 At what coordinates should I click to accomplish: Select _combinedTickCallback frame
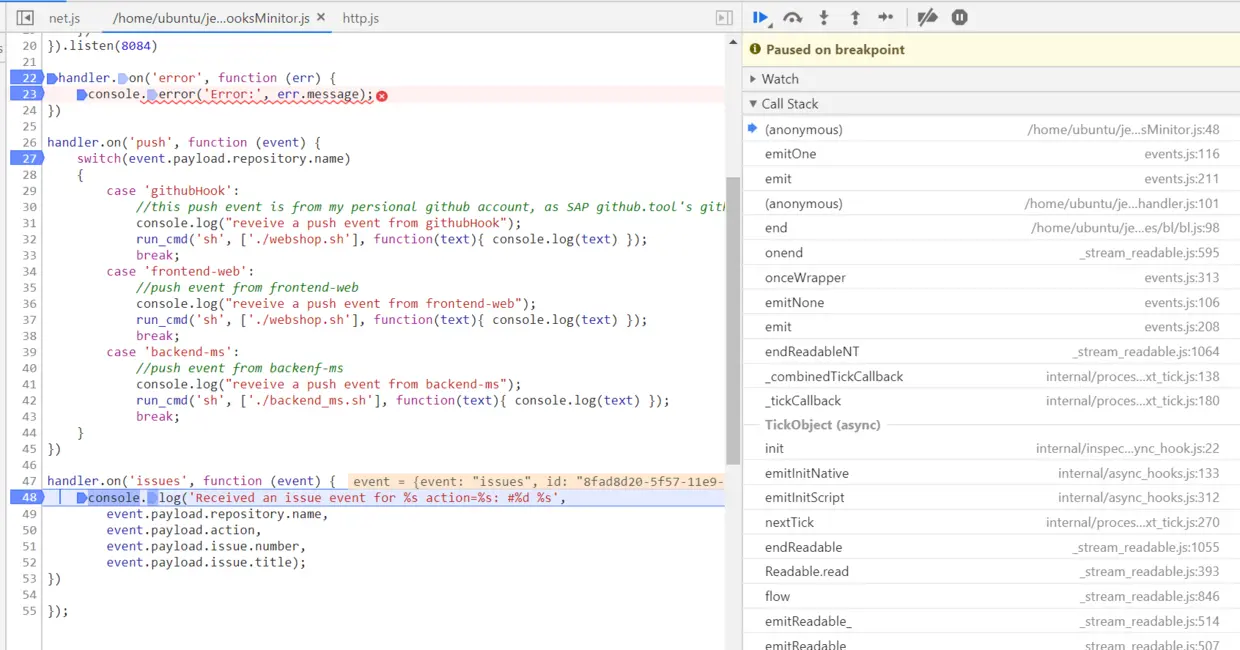pyautogui.click(x=991, y=377)
